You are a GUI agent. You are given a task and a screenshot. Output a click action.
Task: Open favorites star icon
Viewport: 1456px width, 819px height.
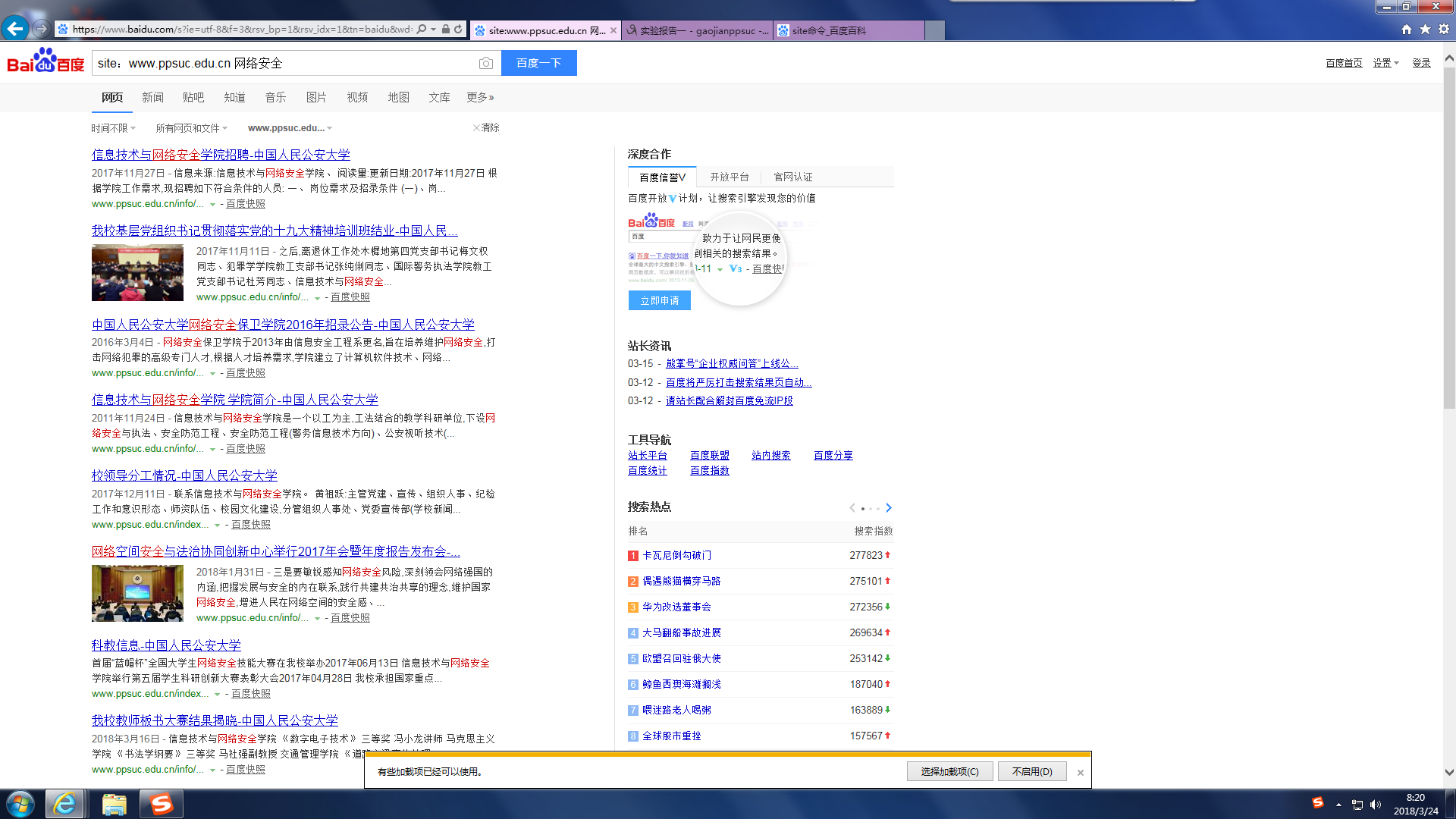(x=1425, y=30)
